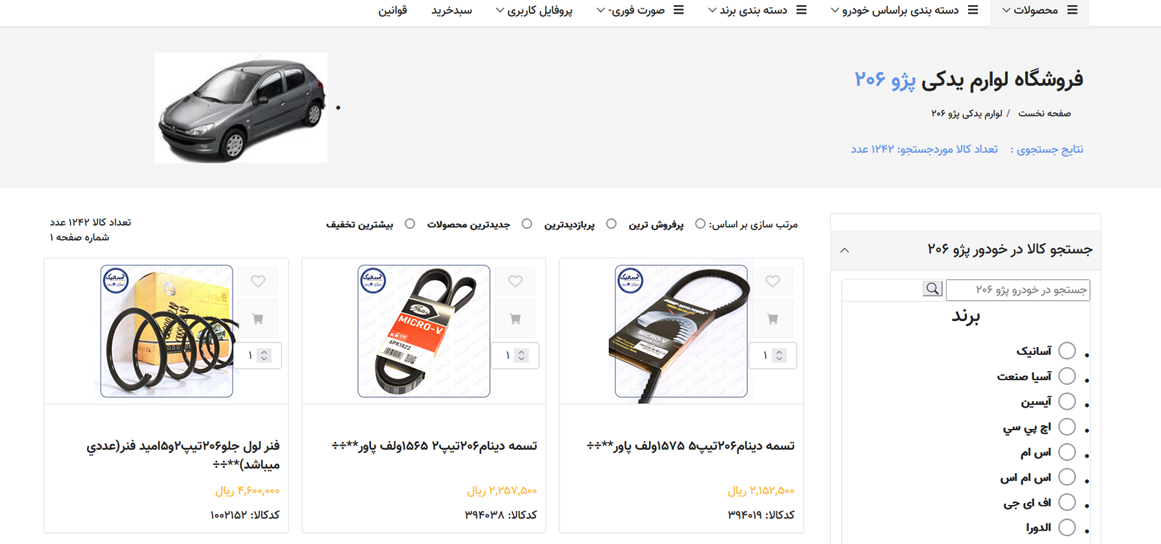
Task: Add the 1565 Wolf Power belt to cart
Action: pyautogui.click(x=515, y=319)
